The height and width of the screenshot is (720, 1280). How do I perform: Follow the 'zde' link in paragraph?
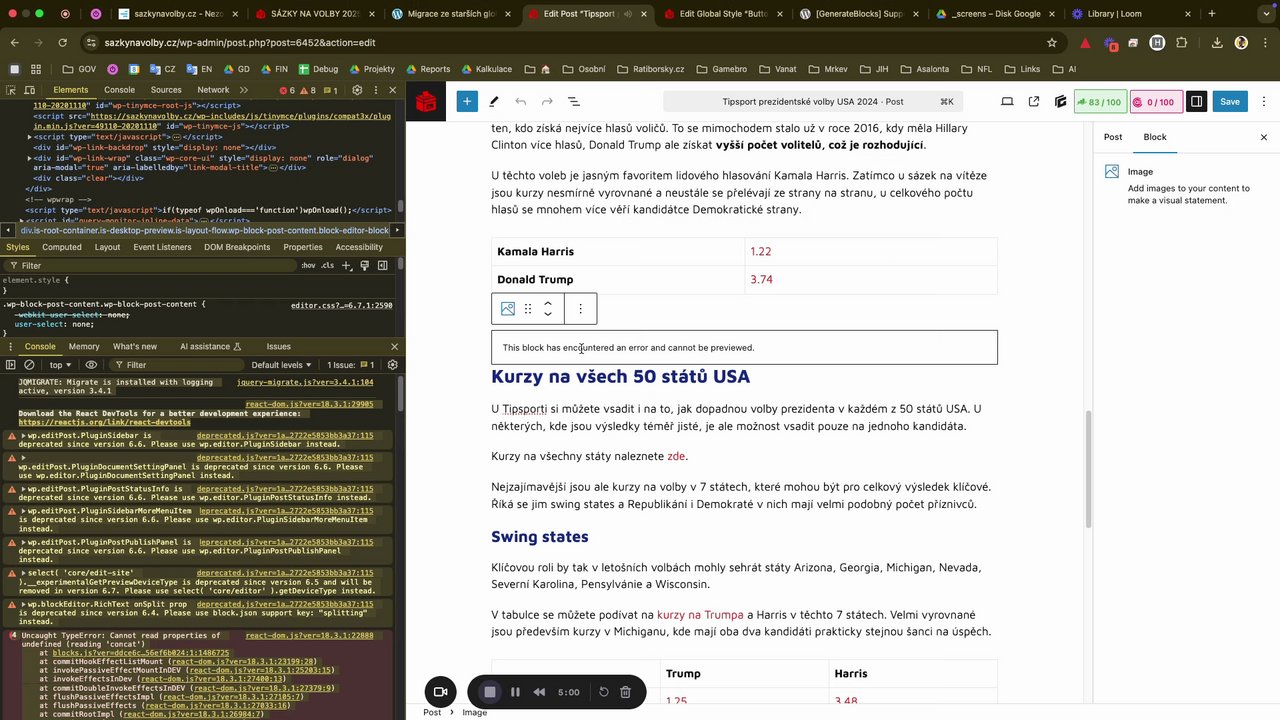click(x=676, y=456)
